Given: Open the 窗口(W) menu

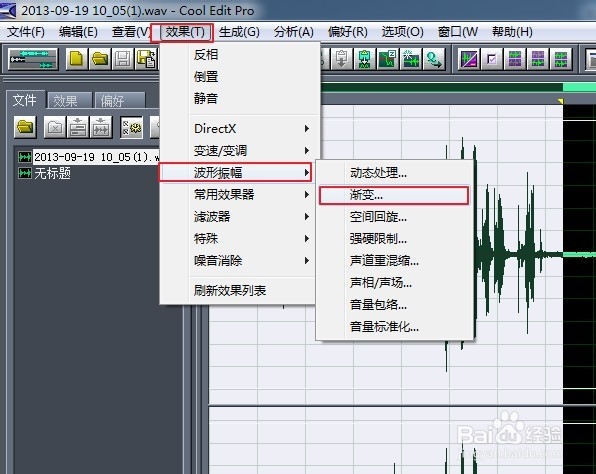Looking at the screenshot, I should [x=458, y=32].
